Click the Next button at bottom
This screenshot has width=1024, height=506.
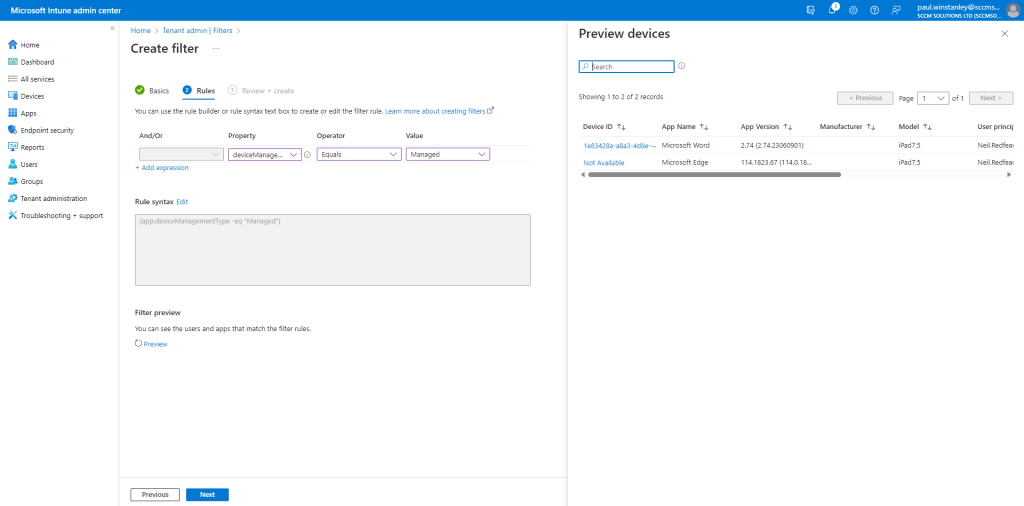point(207,494)
